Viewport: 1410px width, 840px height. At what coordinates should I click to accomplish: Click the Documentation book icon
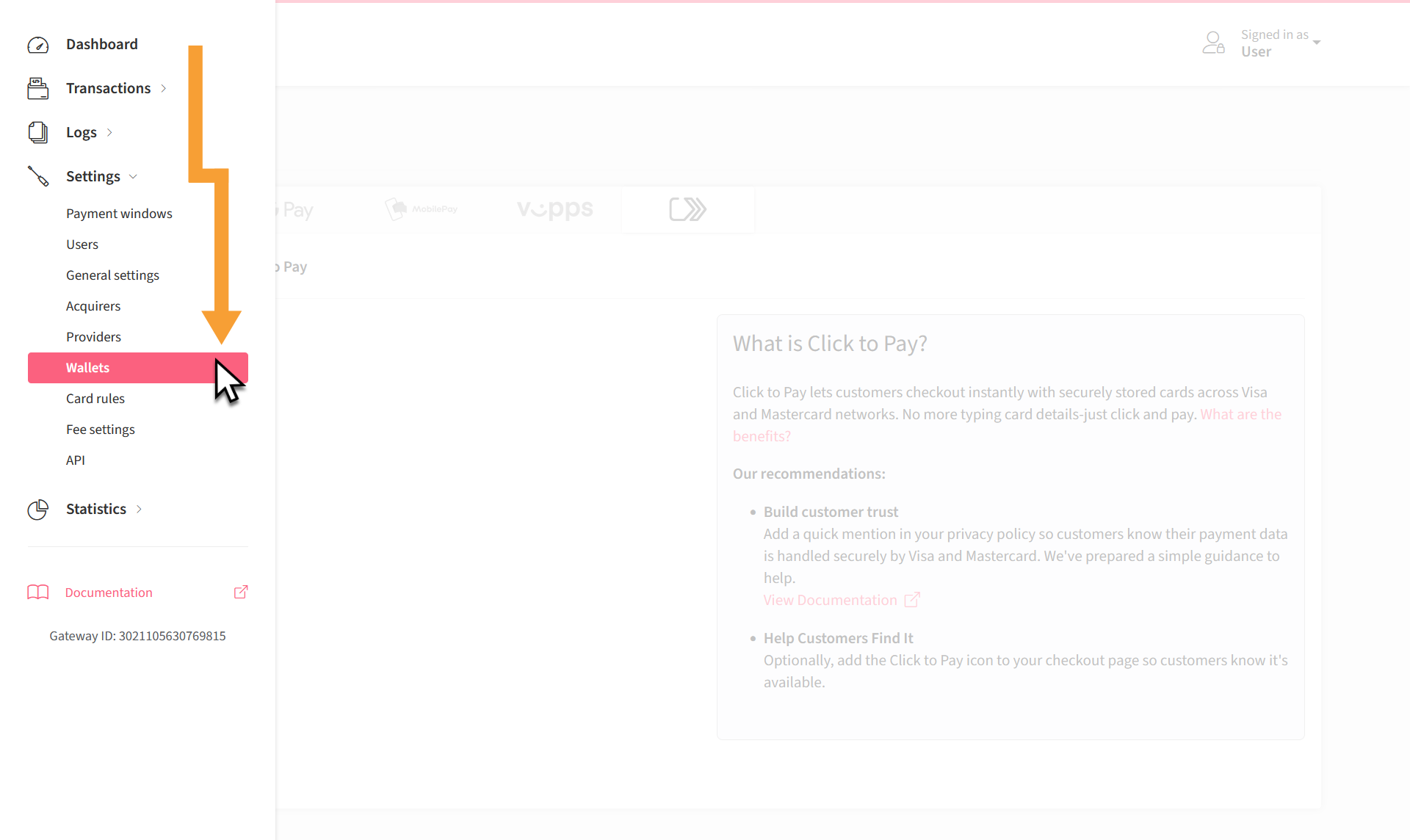click(x=37, y=592)
